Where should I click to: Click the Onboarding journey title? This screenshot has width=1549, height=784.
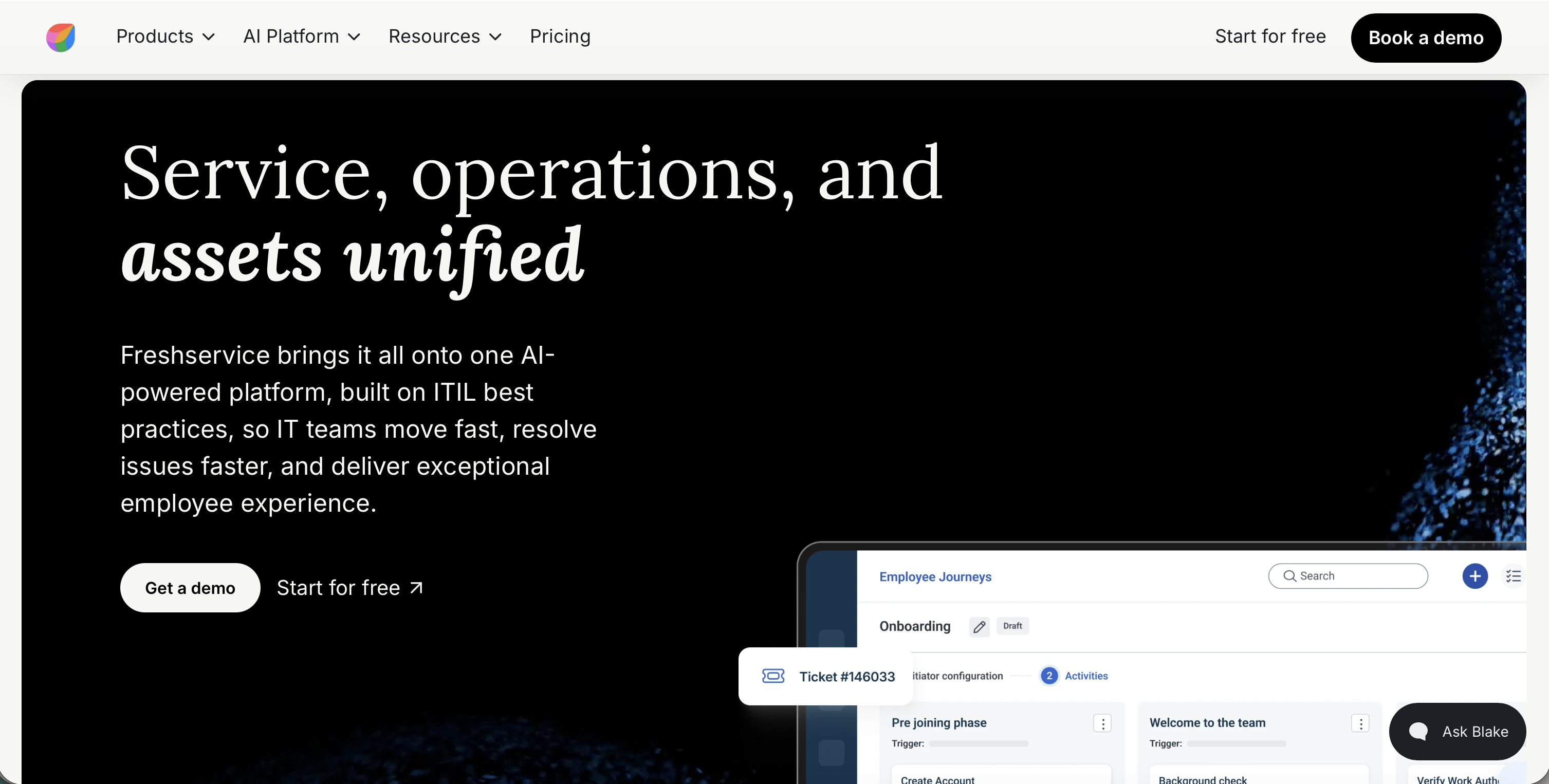coord(915,626)
